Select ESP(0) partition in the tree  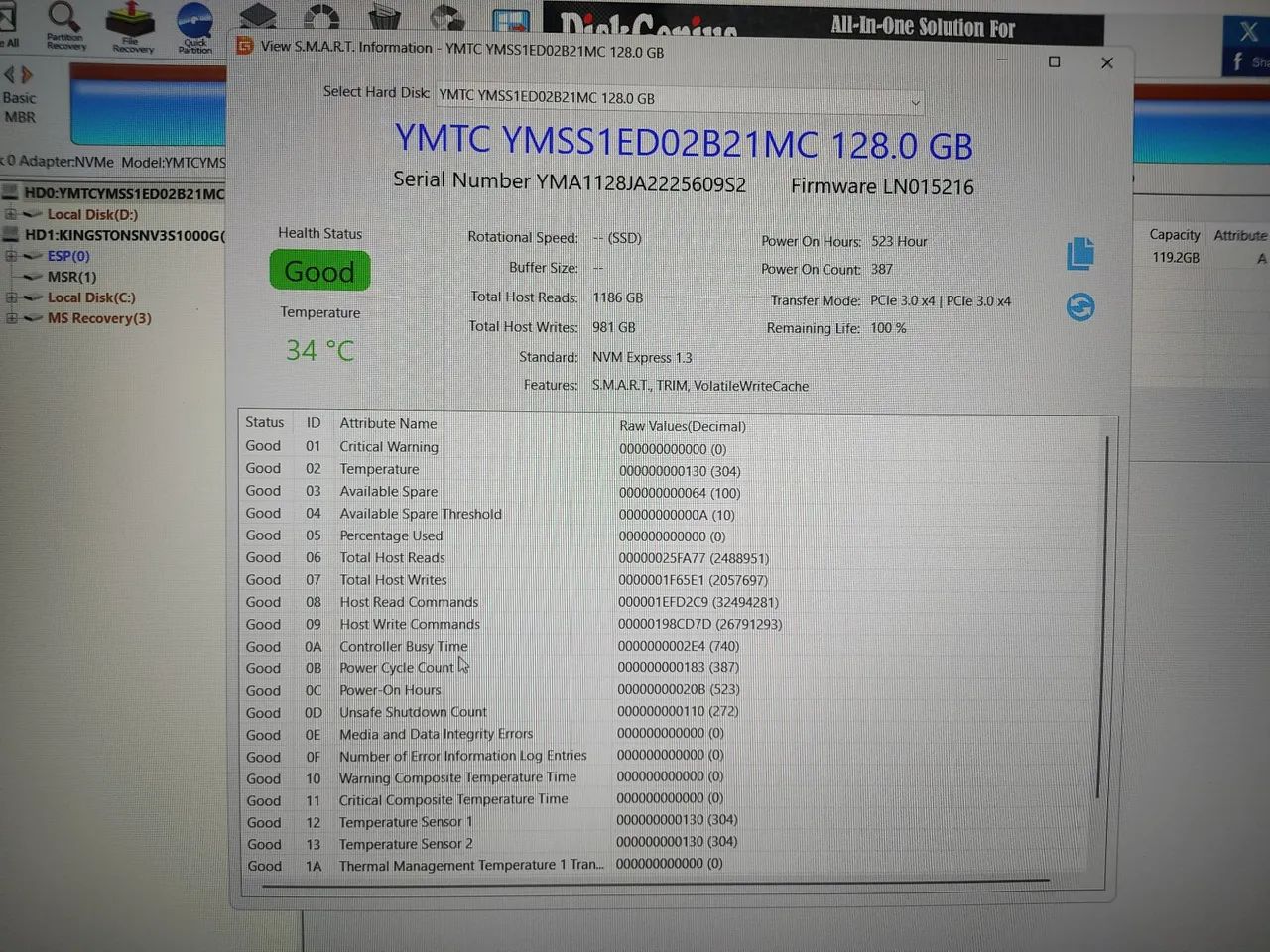pyautogui.click(x=68, y=256)
